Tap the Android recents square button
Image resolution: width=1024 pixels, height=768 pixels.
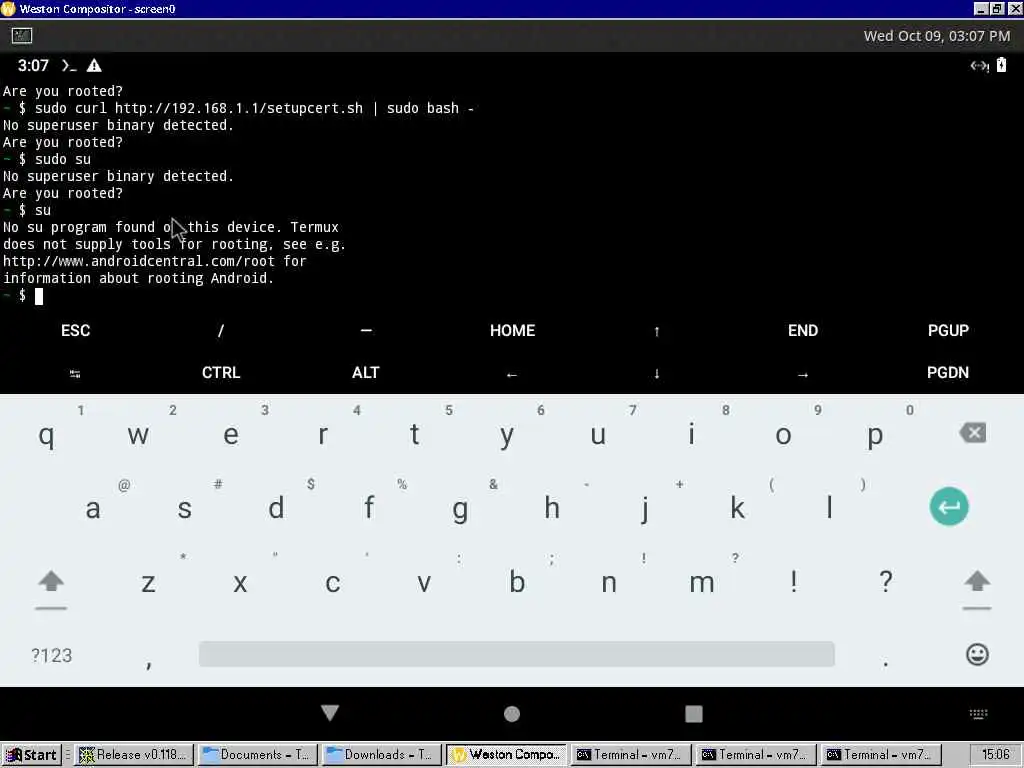tap(694, 714)
